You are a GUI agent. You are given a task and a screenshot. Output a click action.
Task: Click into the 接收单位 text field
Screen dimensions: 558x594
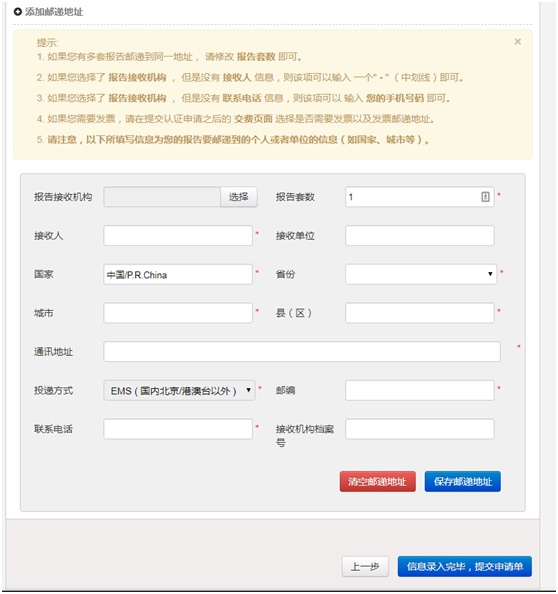tap(420, 235)
